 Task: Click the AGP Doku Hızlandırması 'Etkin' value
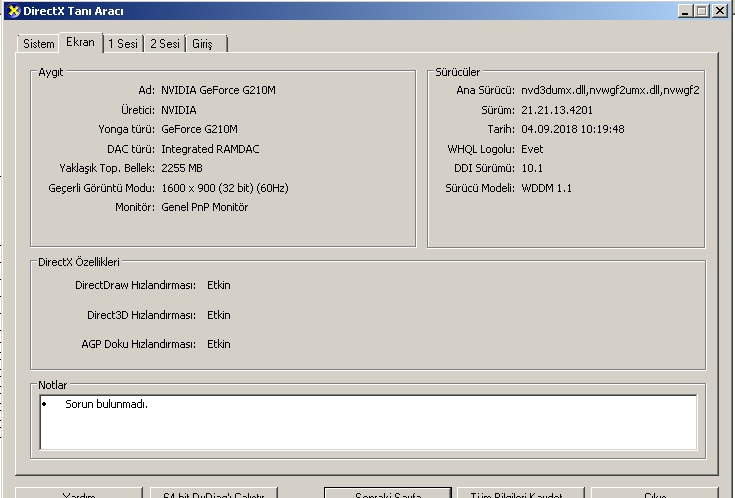click(219, 344)
